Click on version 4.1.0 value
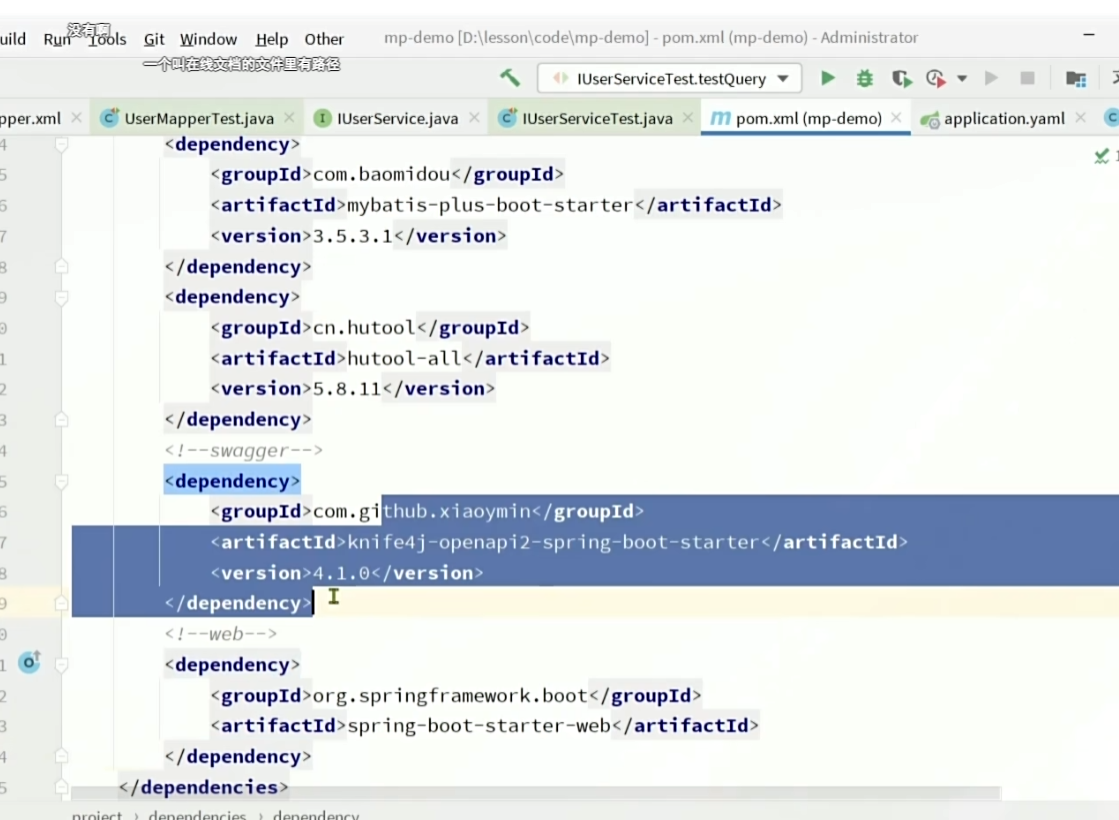1119x820 pixels. tap(341, 574)
